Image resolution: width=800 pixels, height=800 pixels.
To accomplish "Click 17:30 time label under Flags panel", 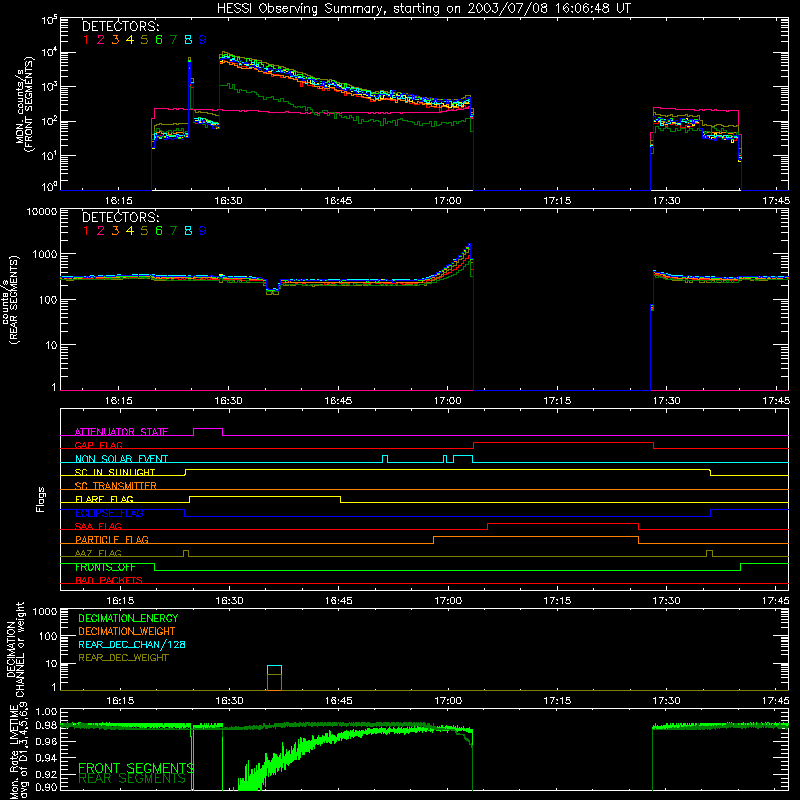I will point(666,601).
